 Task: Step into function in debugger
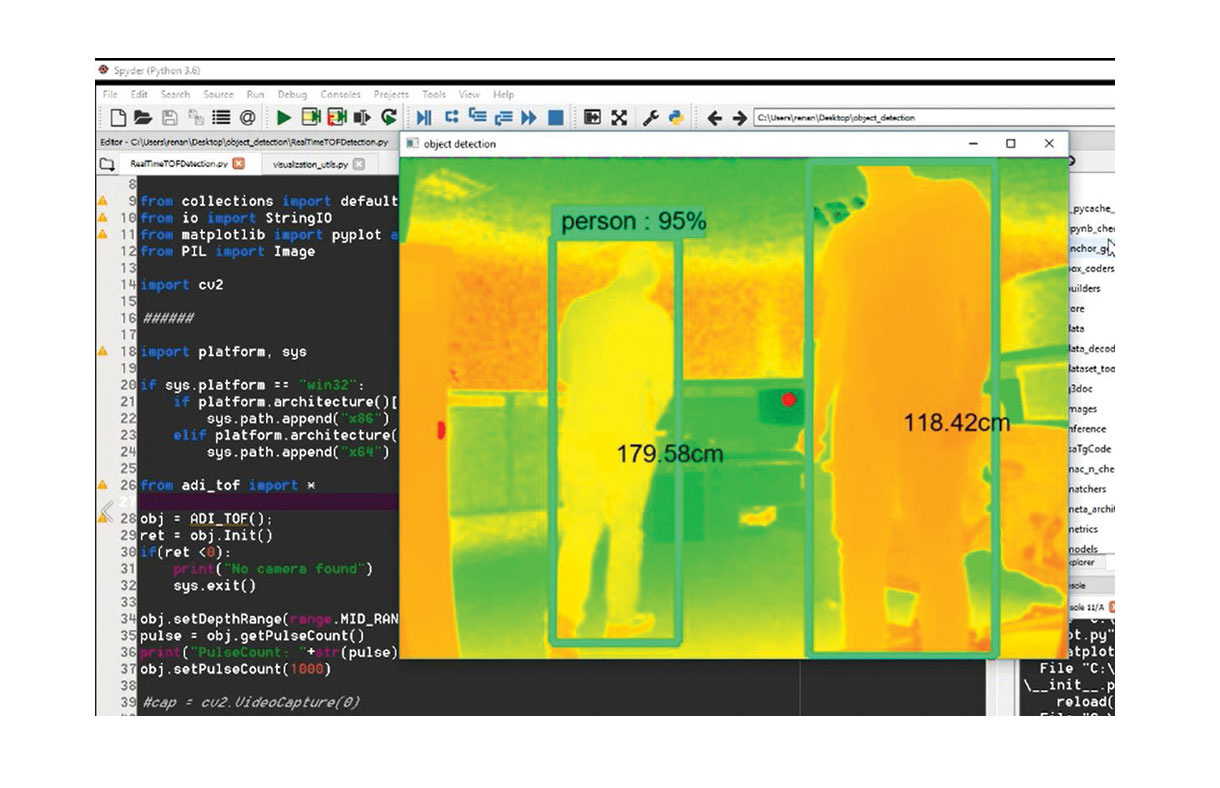(x=477, y=118)
